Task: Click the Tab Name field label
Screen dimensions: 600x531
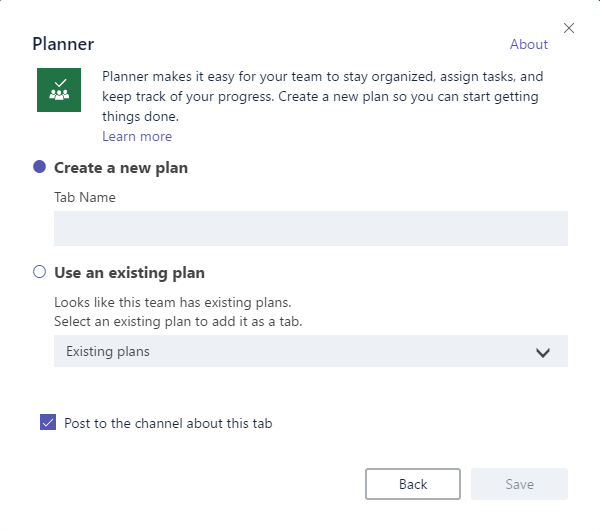Action: (x=85, y=197)
